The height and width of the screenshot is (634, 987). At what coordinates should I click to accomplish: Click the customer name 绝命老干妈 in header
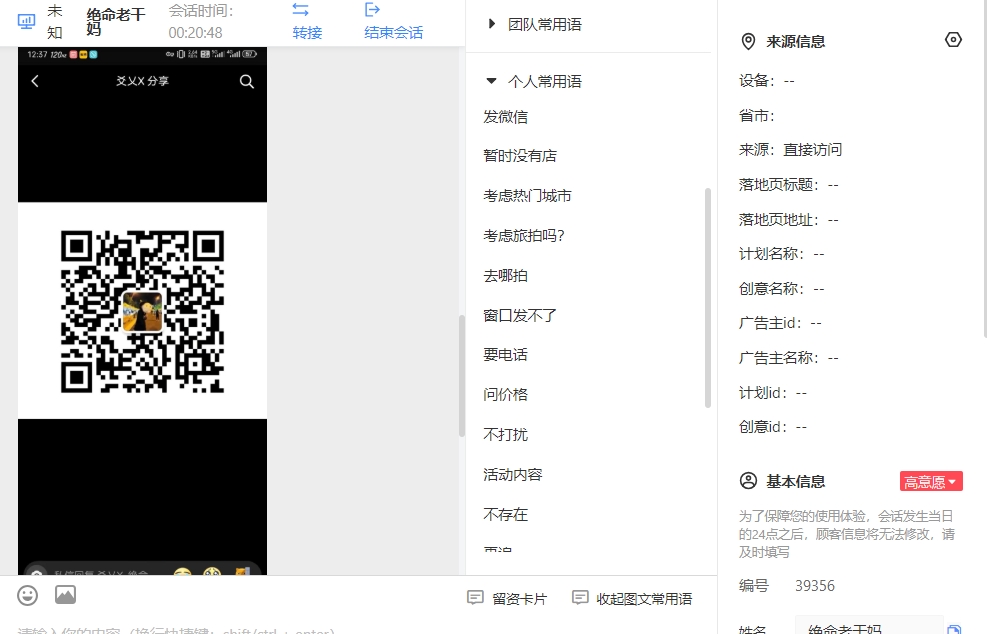[115, 22]
